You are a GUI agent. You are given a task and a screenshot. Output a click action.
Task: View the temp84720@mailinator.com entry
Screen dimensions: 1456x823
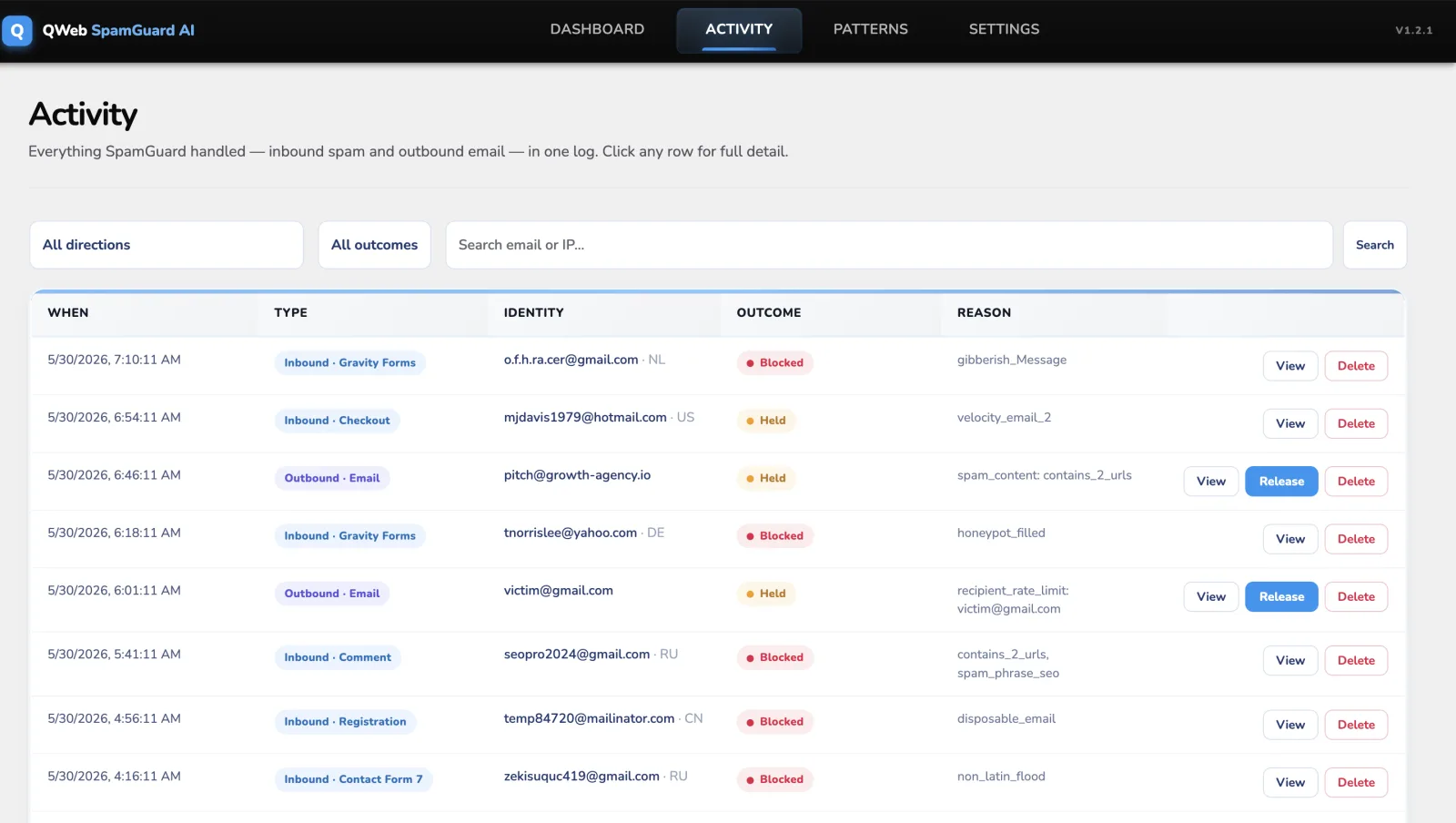(1290, 725)
